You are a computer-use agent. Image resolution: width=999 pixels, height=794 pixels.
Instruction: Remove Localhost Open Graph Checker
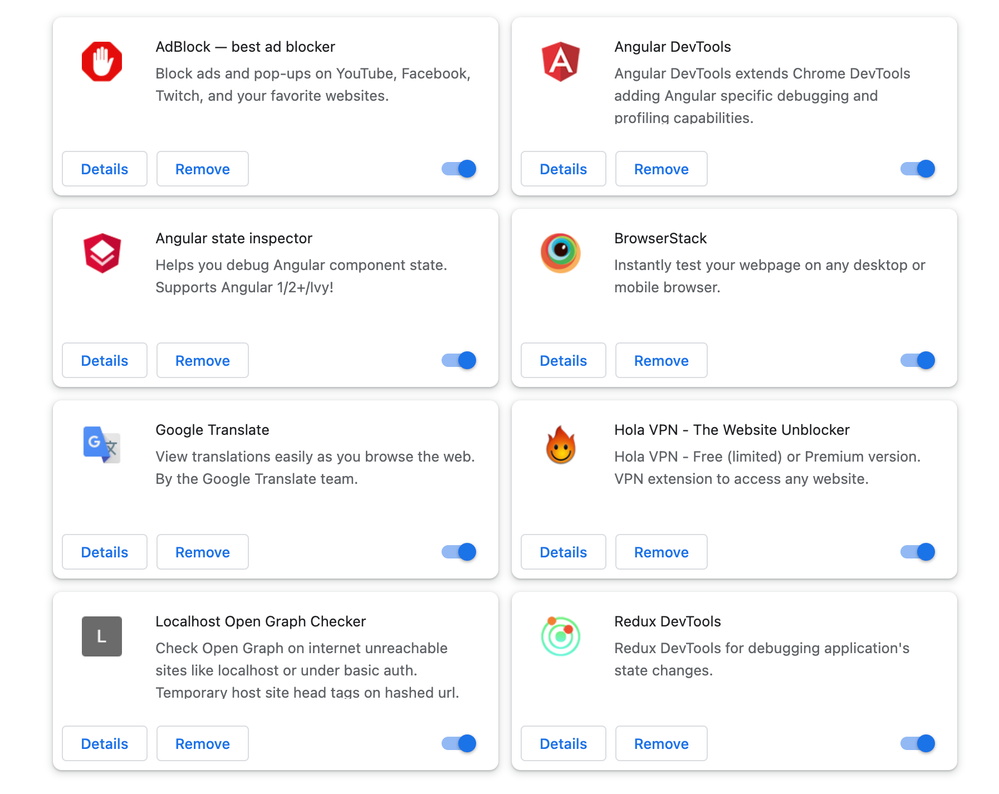tap(203, 744)
